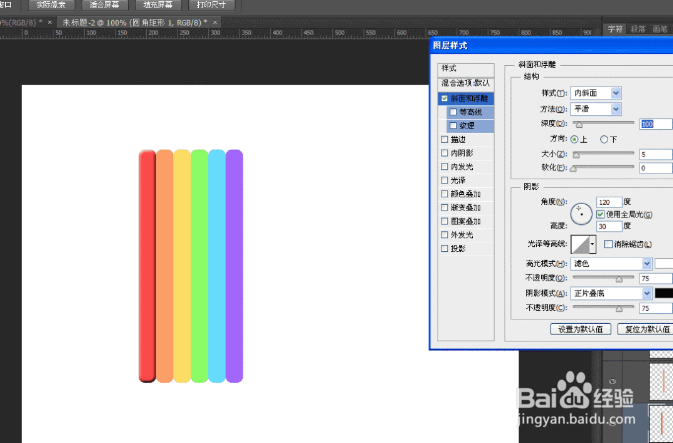Click the 角度 field showing 120
This screenshot has width=673, height=443.
coord(609,202)
